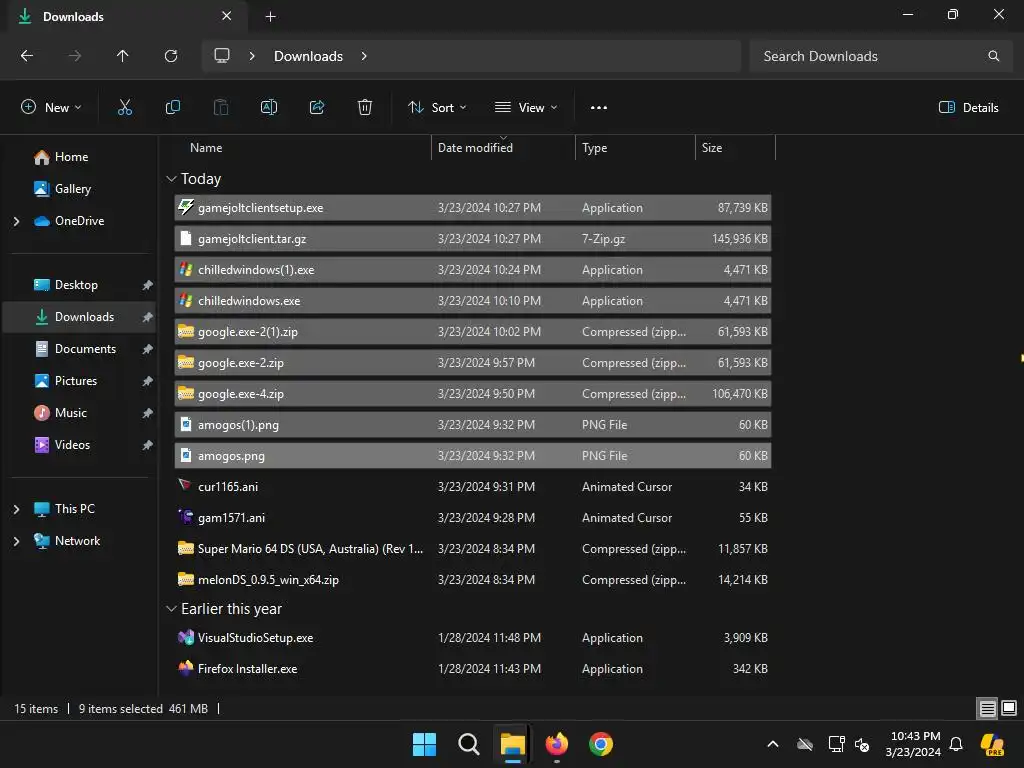Click Downloads breadcrumb in address bar
The image size is (1024, 768).
point(308,56)
